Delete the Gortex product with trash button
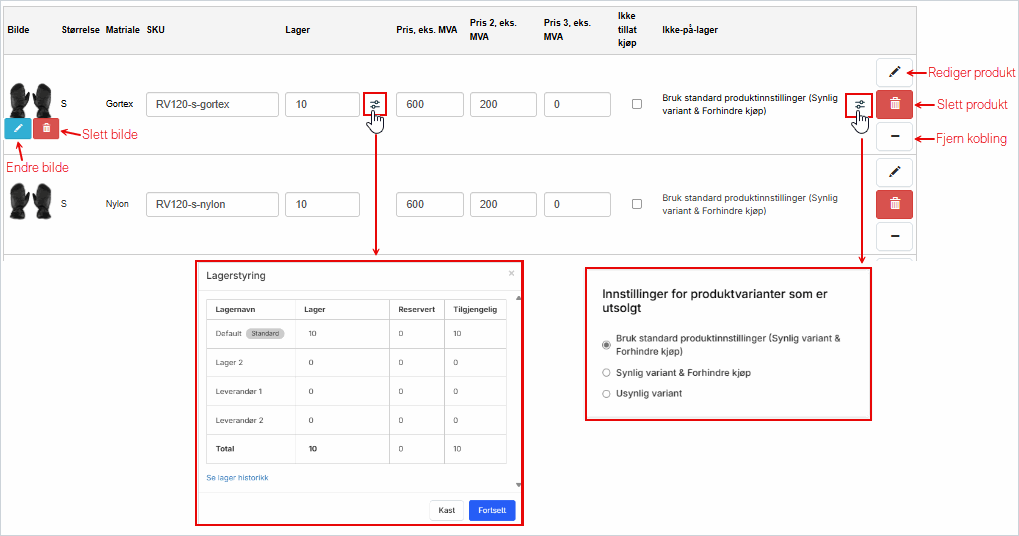Image resolution: width=1019 pixels, height=536 pixels. 894,104
